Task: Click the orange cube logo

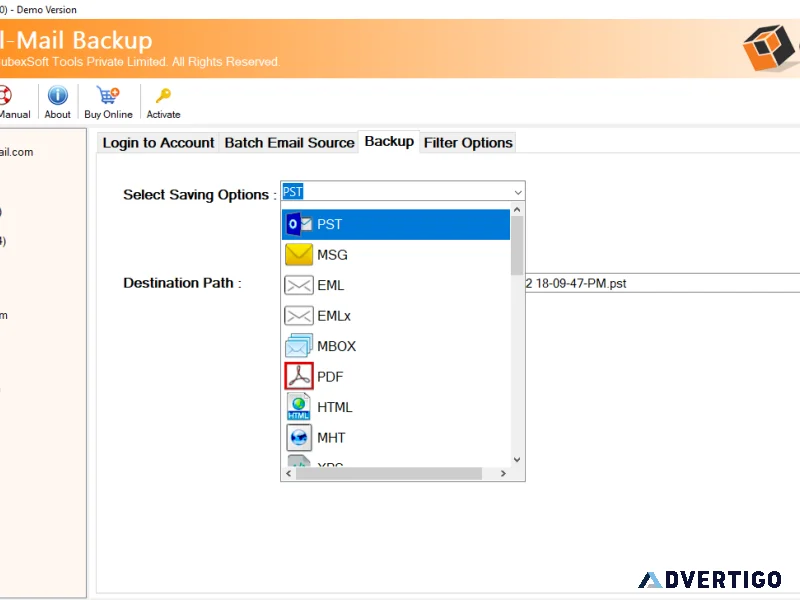Action: coord(768,47)
